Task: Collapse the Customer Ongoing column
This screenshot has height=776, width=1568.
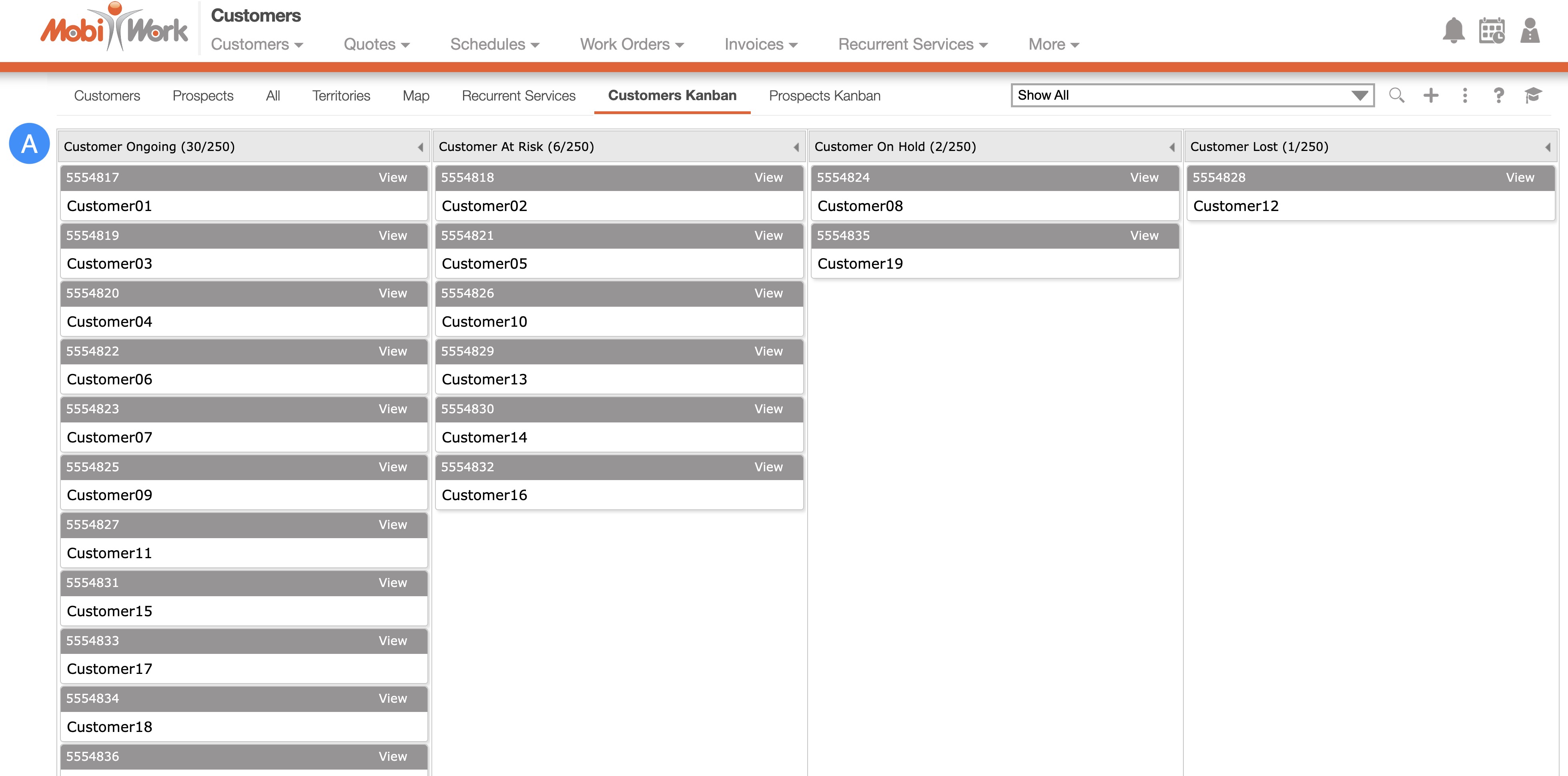Action: point(420,147)
